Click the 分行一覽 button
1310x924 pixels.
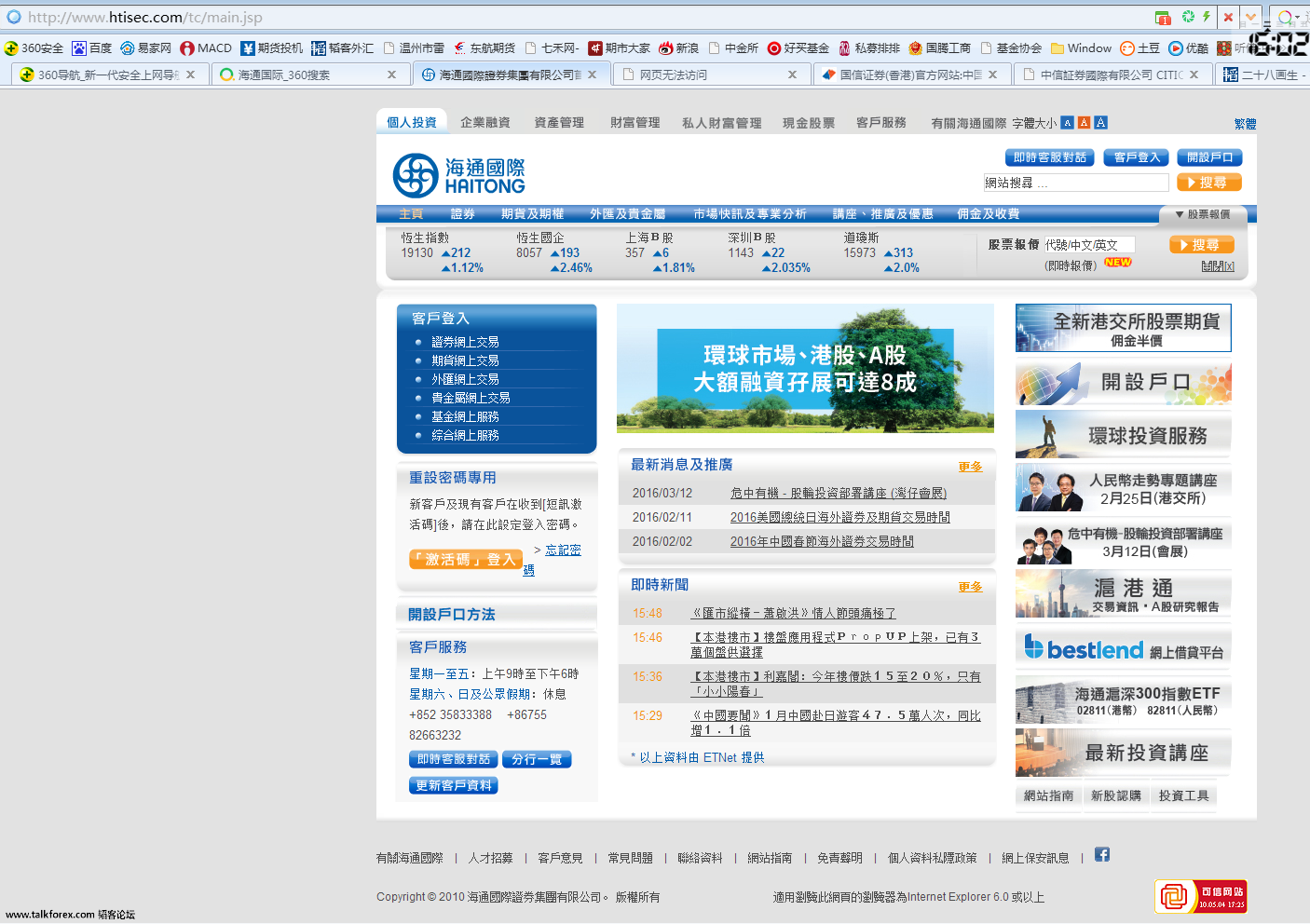537,759
